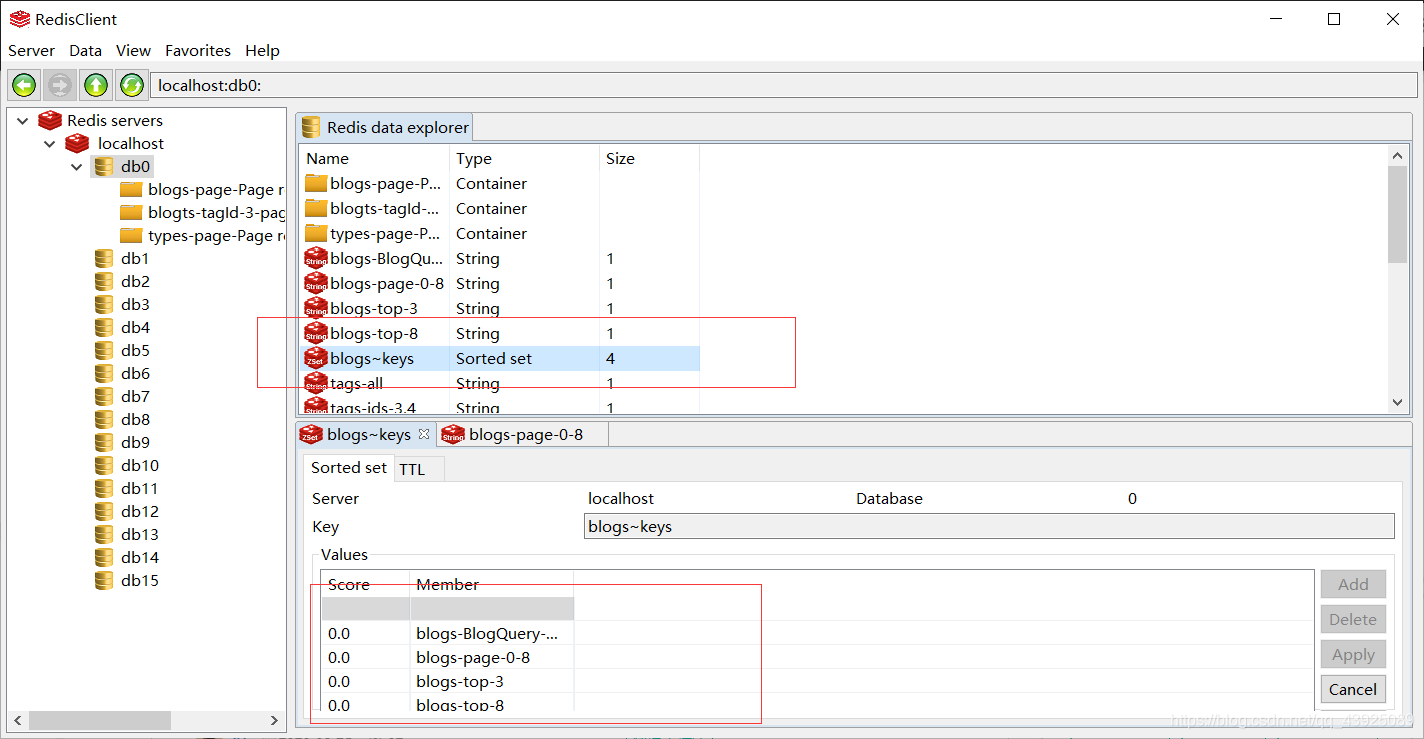The width and height of the screenshot is (1424, 739).
Task: Select db0 database icon in tree
Action: click(x=104, y=167)
